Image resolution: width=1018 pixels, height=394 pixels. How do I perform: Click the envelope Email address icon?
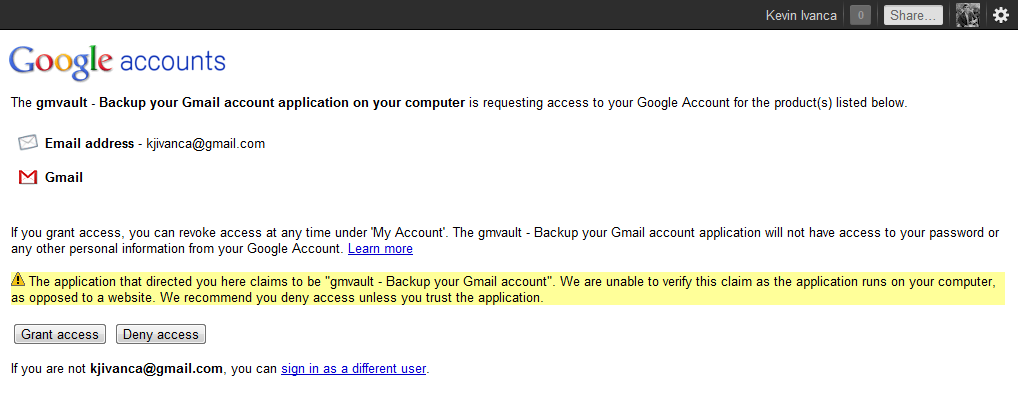click(x=28, y=143)
